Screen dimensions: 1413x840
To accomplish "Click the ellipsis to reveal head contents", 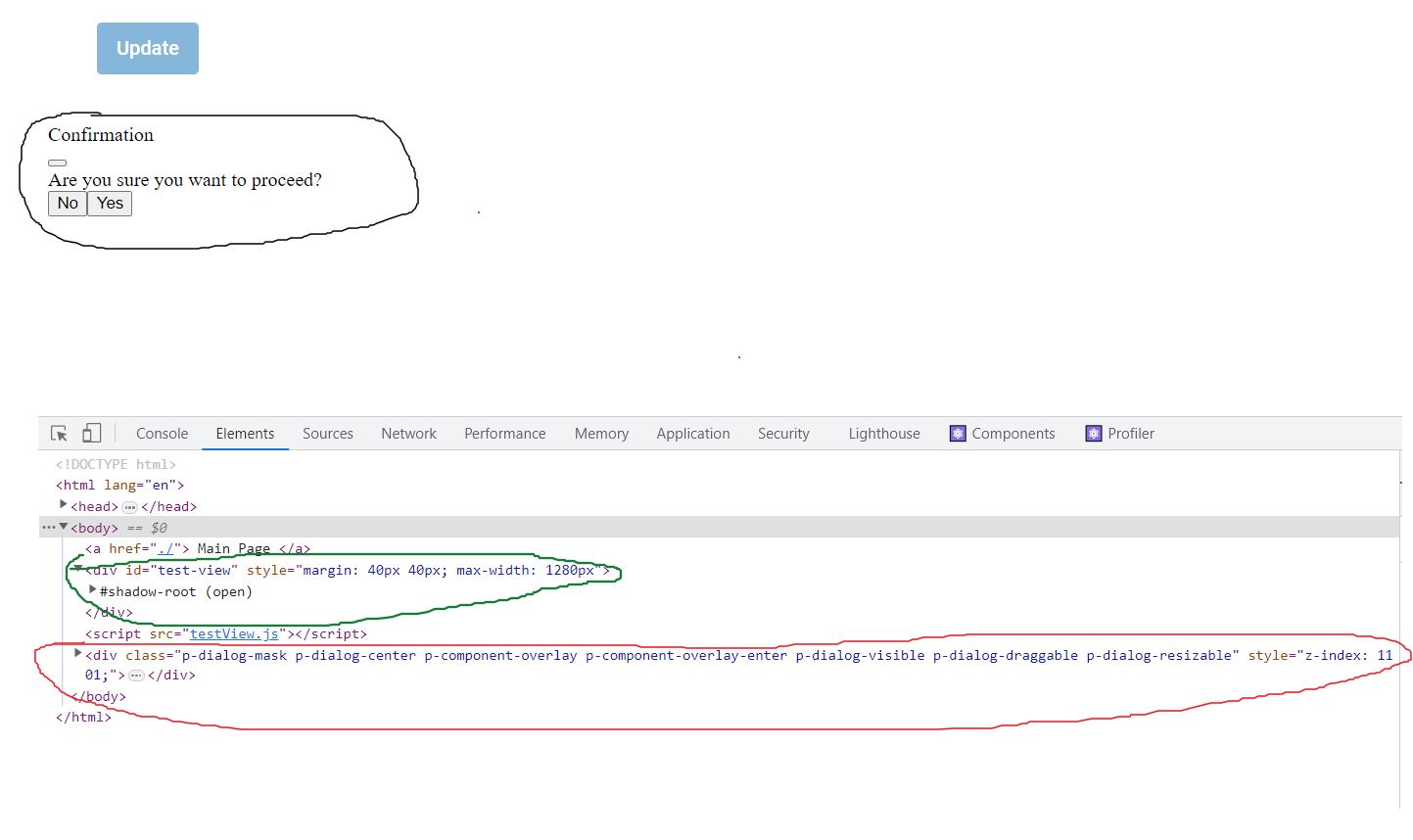I will click(129, 506).
